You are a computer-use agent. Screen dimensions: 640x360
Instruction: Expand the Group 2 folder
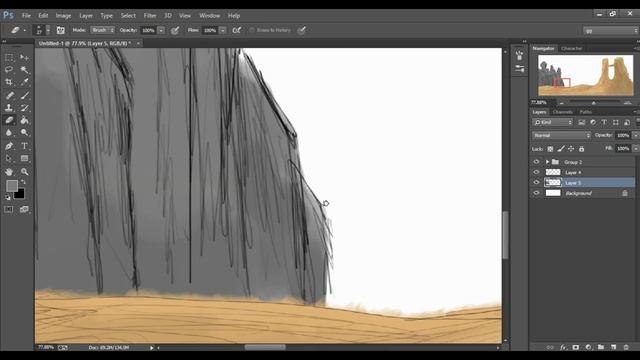(547, 162)
